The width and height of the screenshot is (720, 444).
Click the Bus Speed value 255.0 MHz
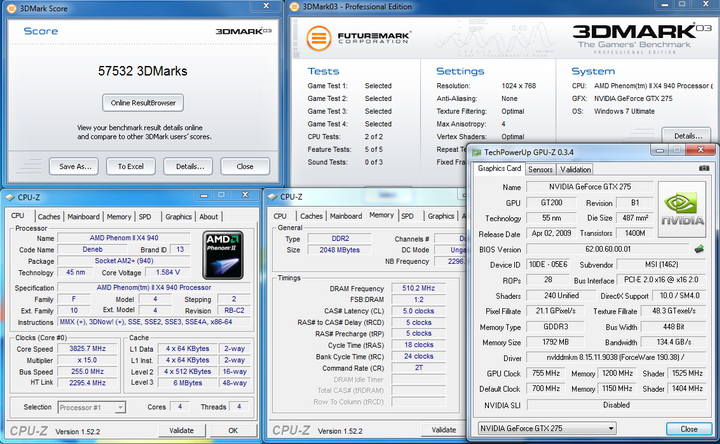87,371
